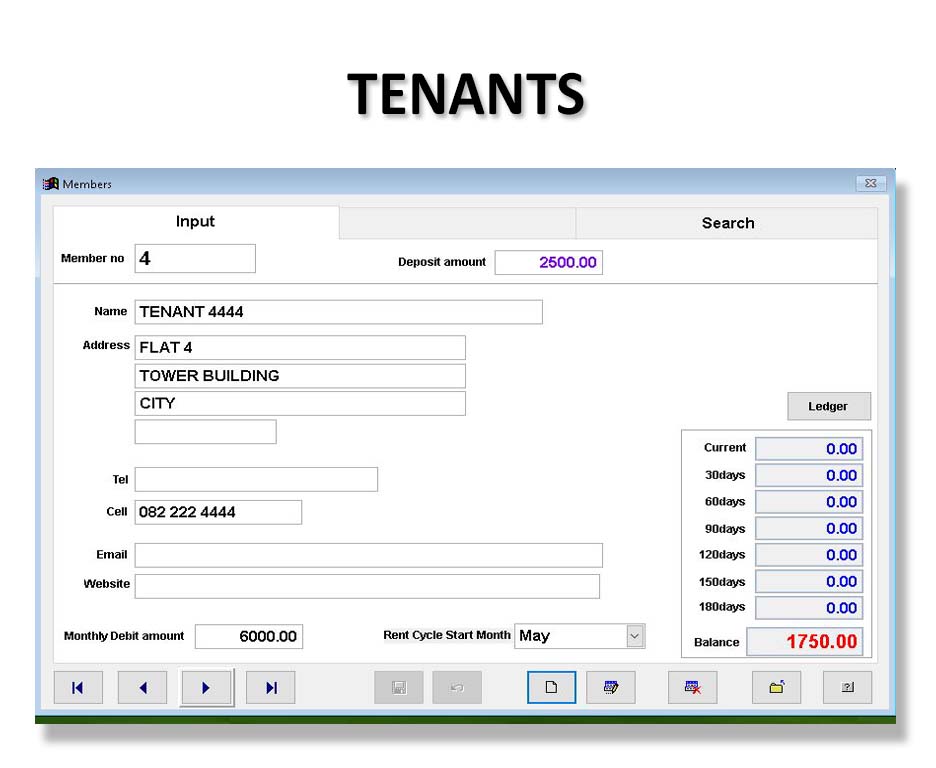Expand the Rent Cycle Start Month dropdown
The image size is (936, 768).
pos(634,636)
